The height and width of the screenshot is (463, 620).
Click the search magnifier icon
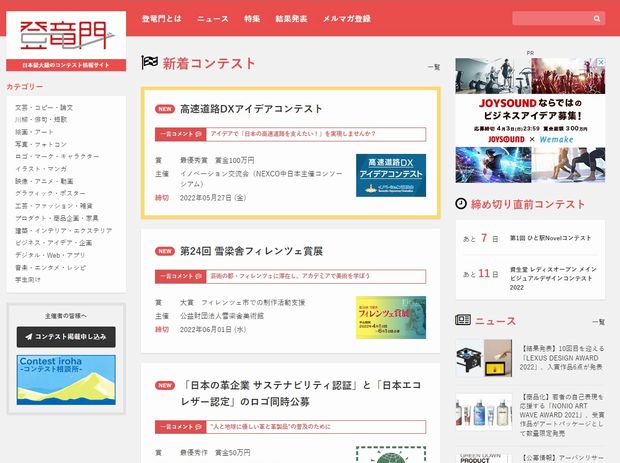pyautogui.click(x=597, y=18)
